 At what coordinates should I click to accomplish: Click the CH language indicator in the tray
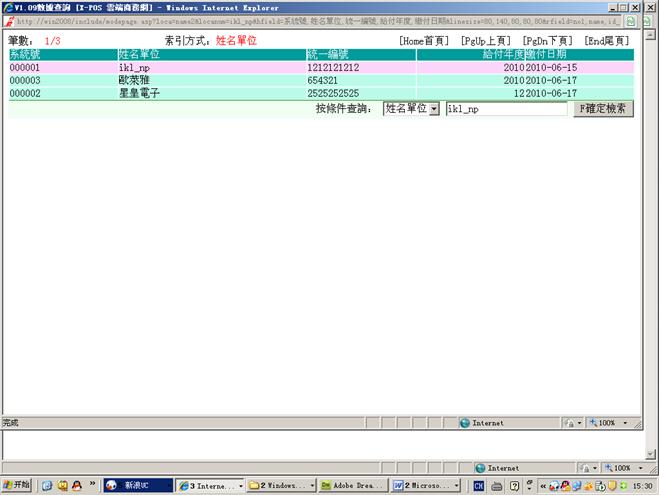479,485
